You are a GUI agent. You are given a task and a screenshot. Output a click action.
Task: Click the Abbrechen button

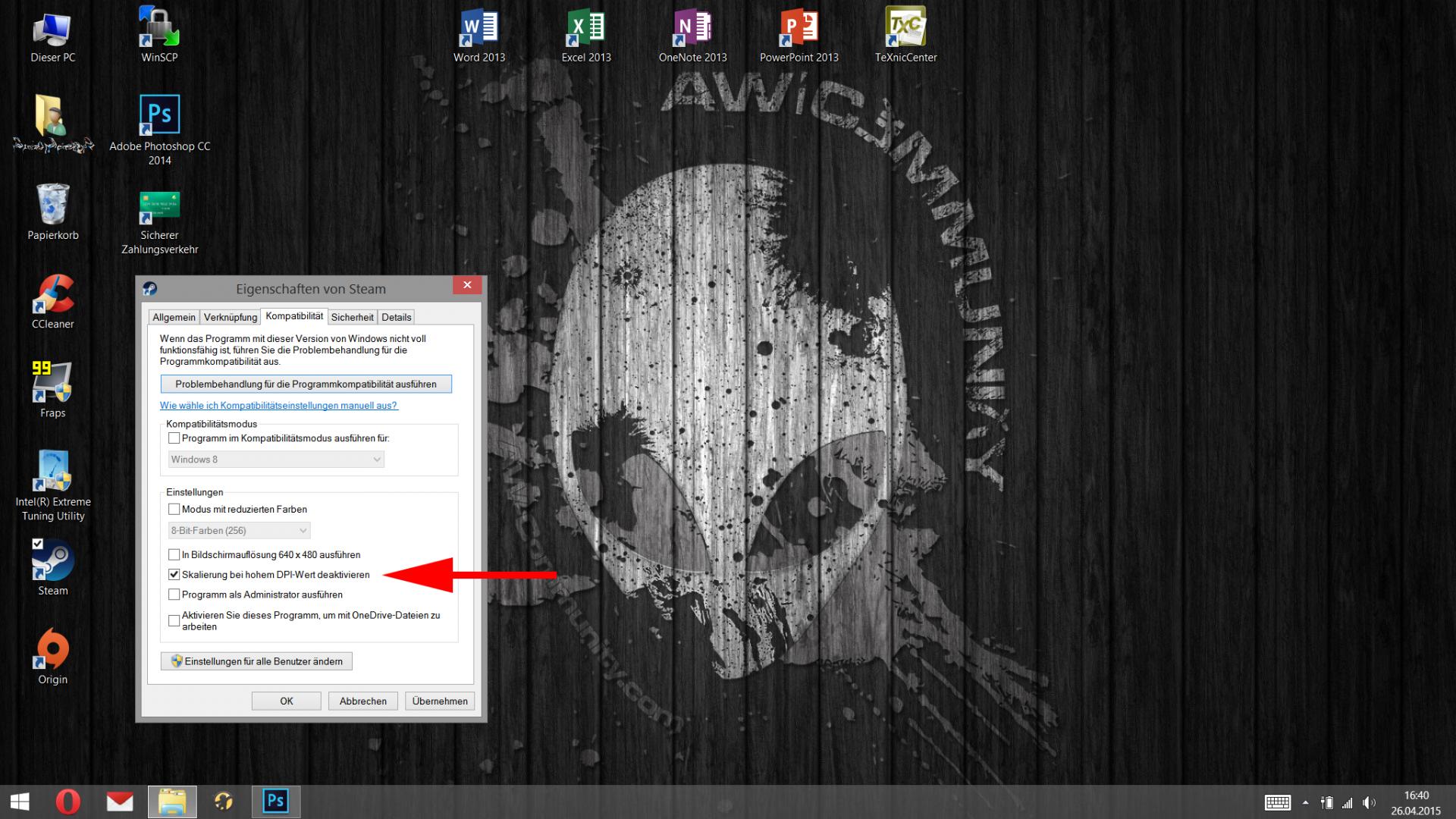click(363, 701)
